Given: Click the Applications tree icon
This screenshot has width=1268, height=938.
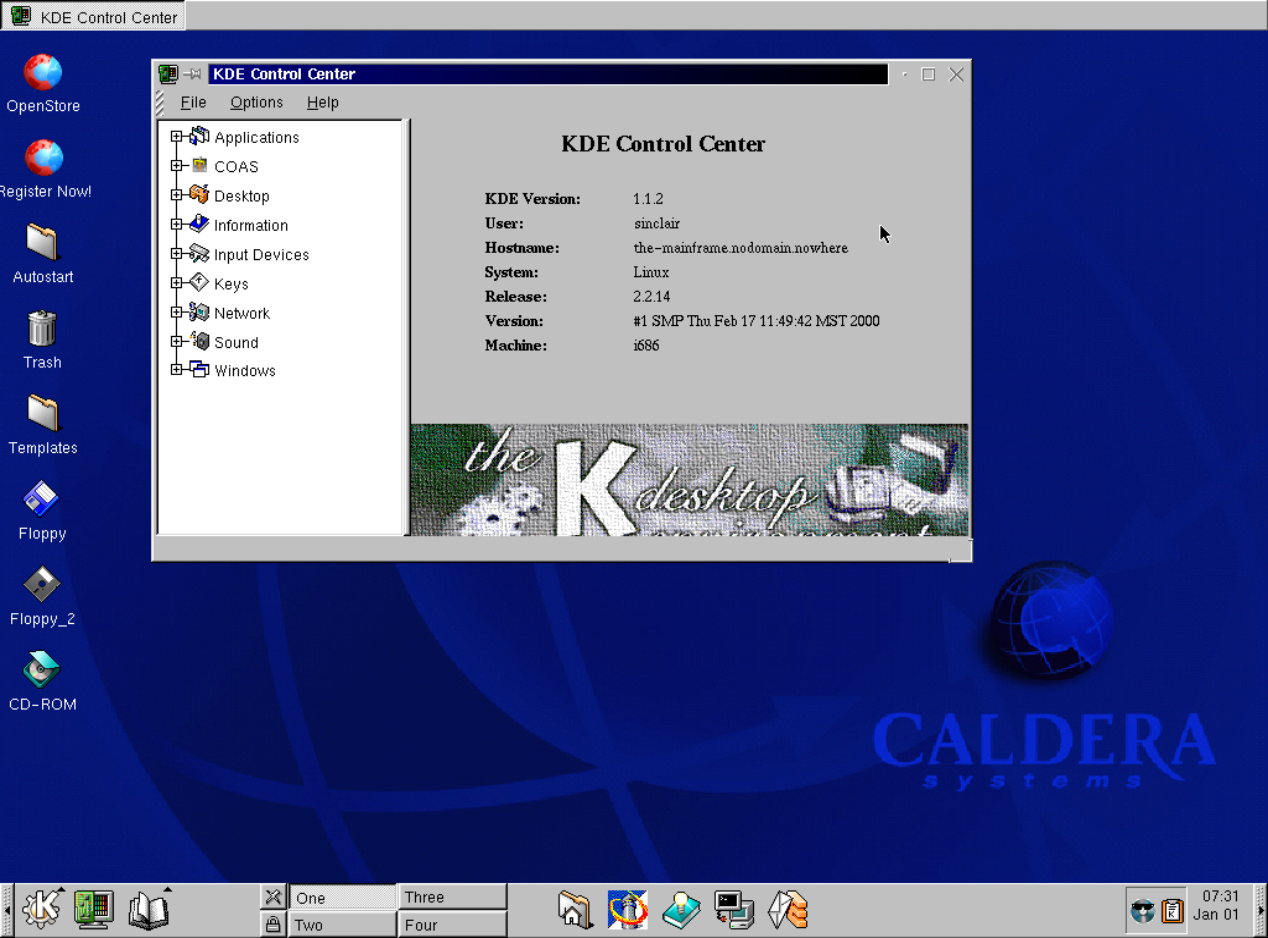Looking at the screenshot, I should (199, 137).
